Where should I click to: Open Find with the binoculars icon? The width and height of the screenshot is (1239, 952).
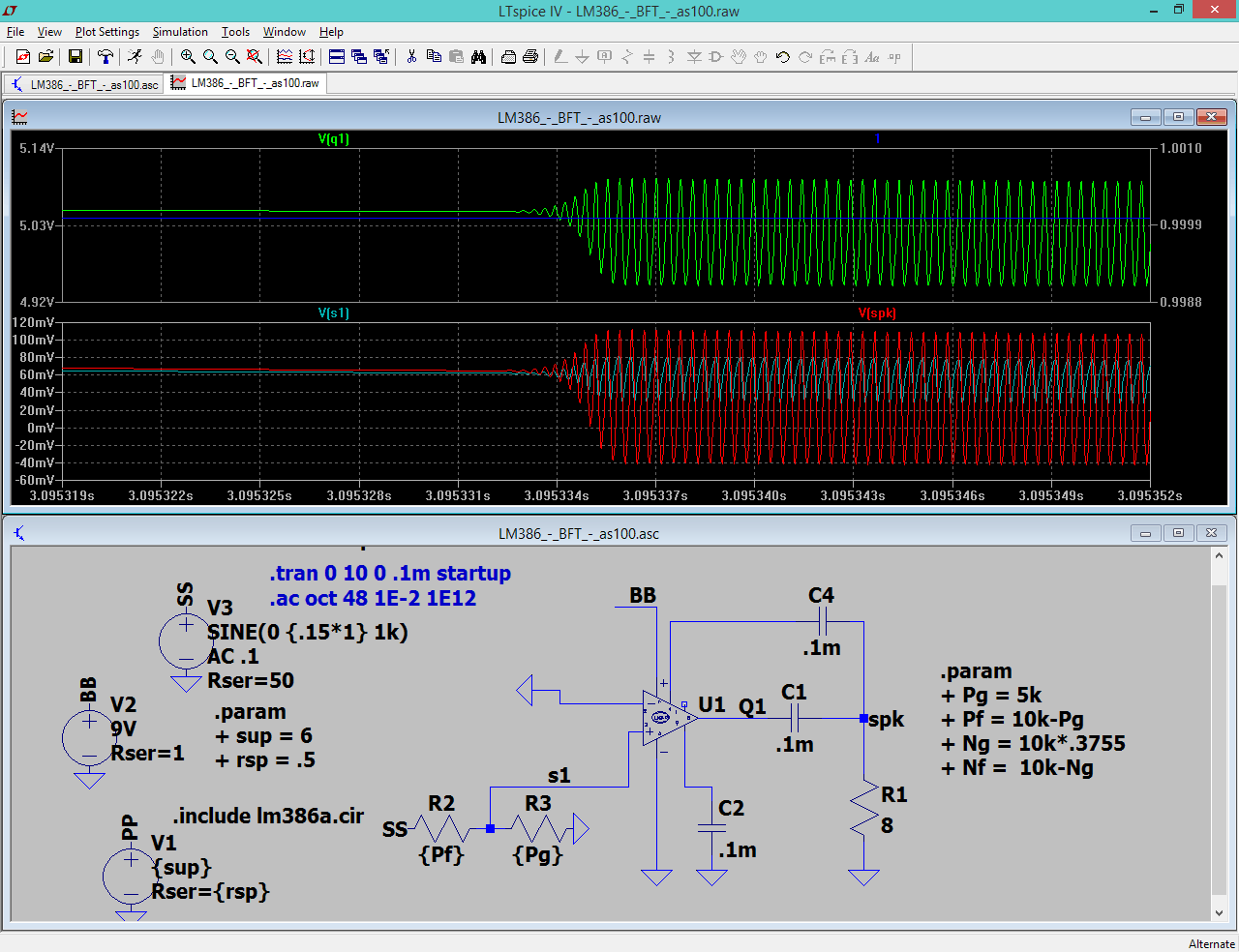tap(478, 57)
